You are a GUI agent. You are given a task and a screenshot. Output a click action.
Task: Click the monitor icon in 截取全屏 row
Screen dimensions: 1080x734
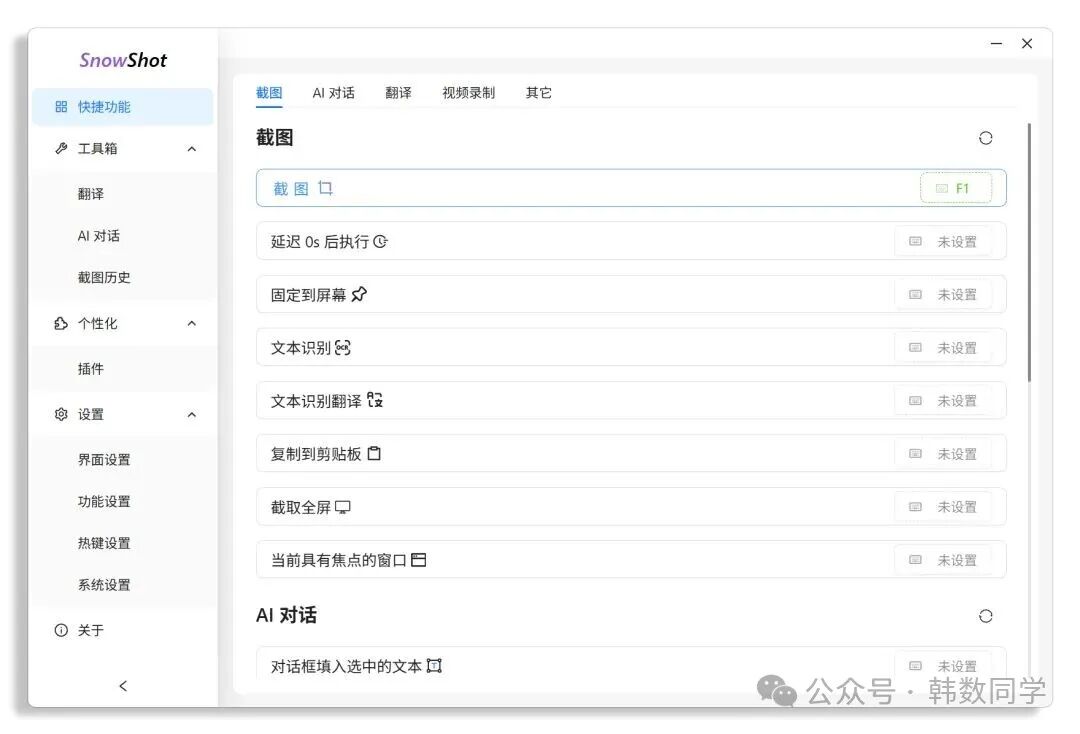coord(345,506)
